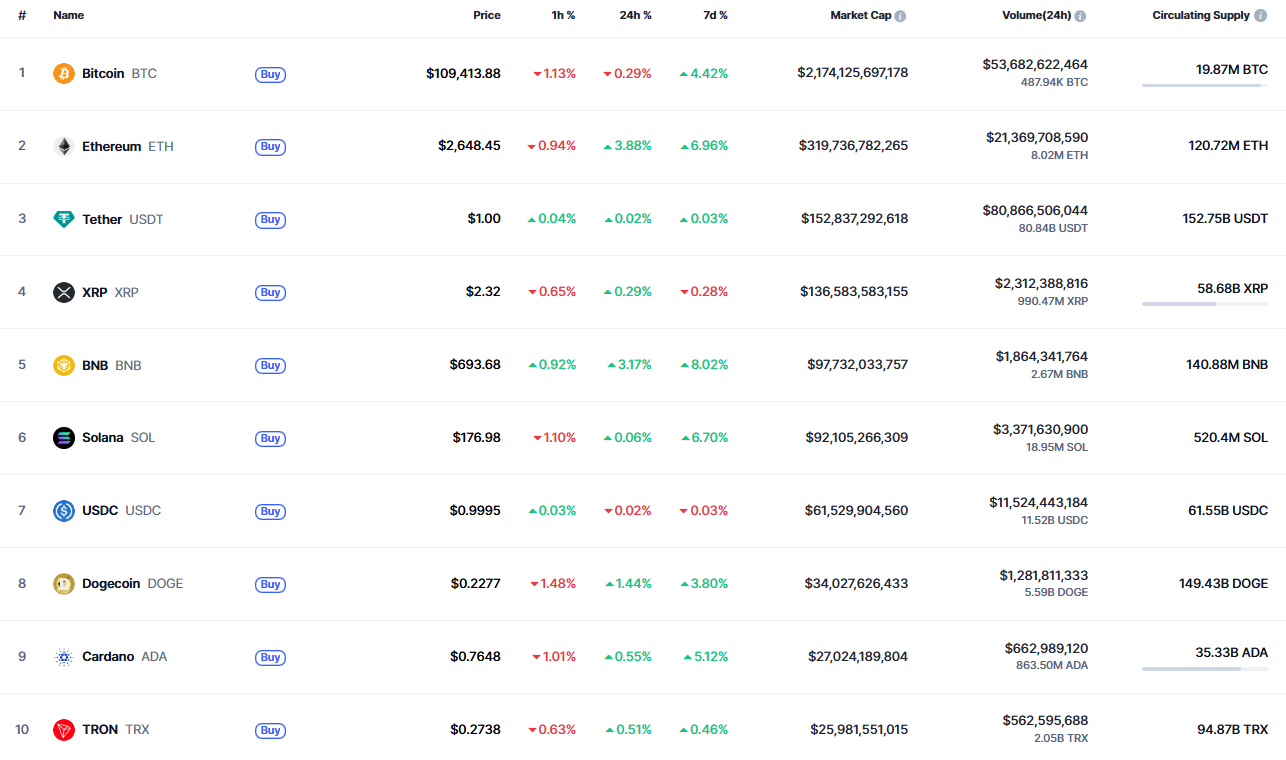
Task: Click XRP's circulating supply progress bar
Action: pyautogui.click(x=1205, y=304)
